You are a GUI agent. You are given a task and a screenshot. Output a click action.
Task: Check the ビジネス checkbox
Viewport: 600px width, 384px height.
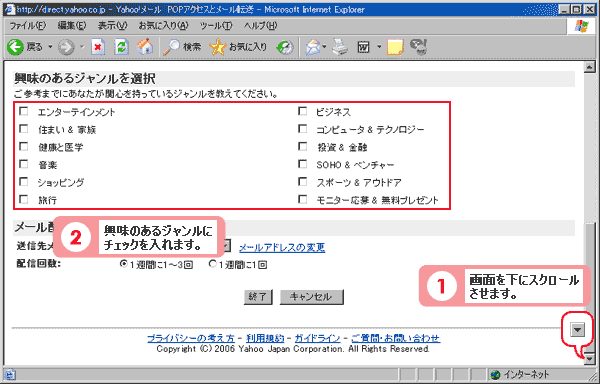(x=303, y=111)
